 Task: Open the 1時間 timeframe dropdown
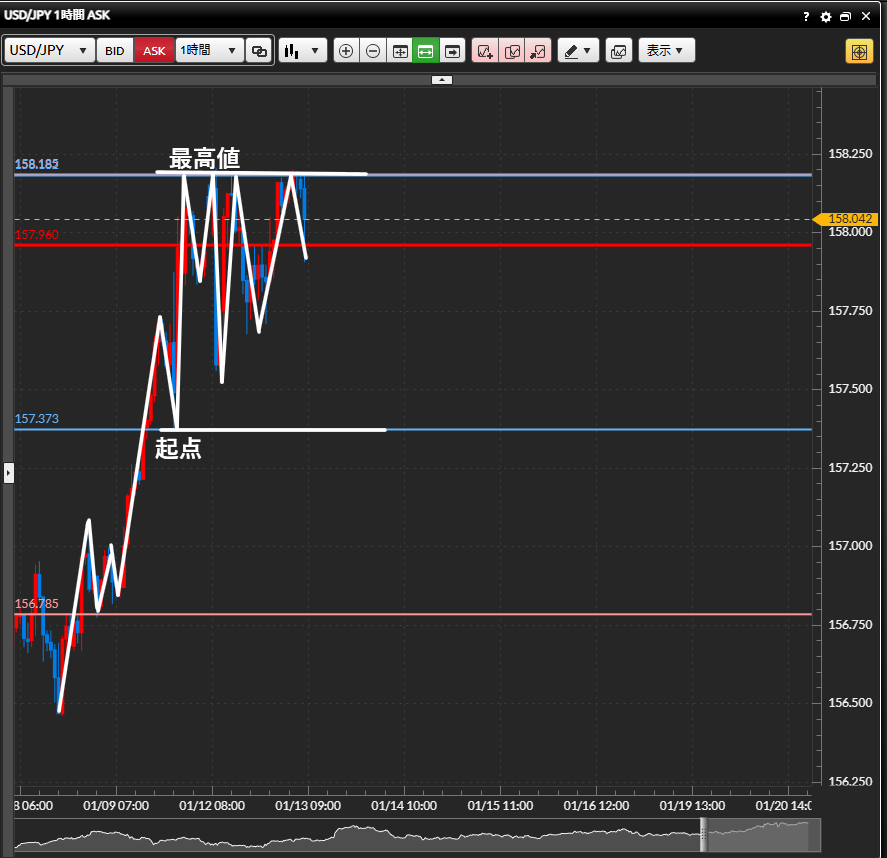[x=209, y=51]
